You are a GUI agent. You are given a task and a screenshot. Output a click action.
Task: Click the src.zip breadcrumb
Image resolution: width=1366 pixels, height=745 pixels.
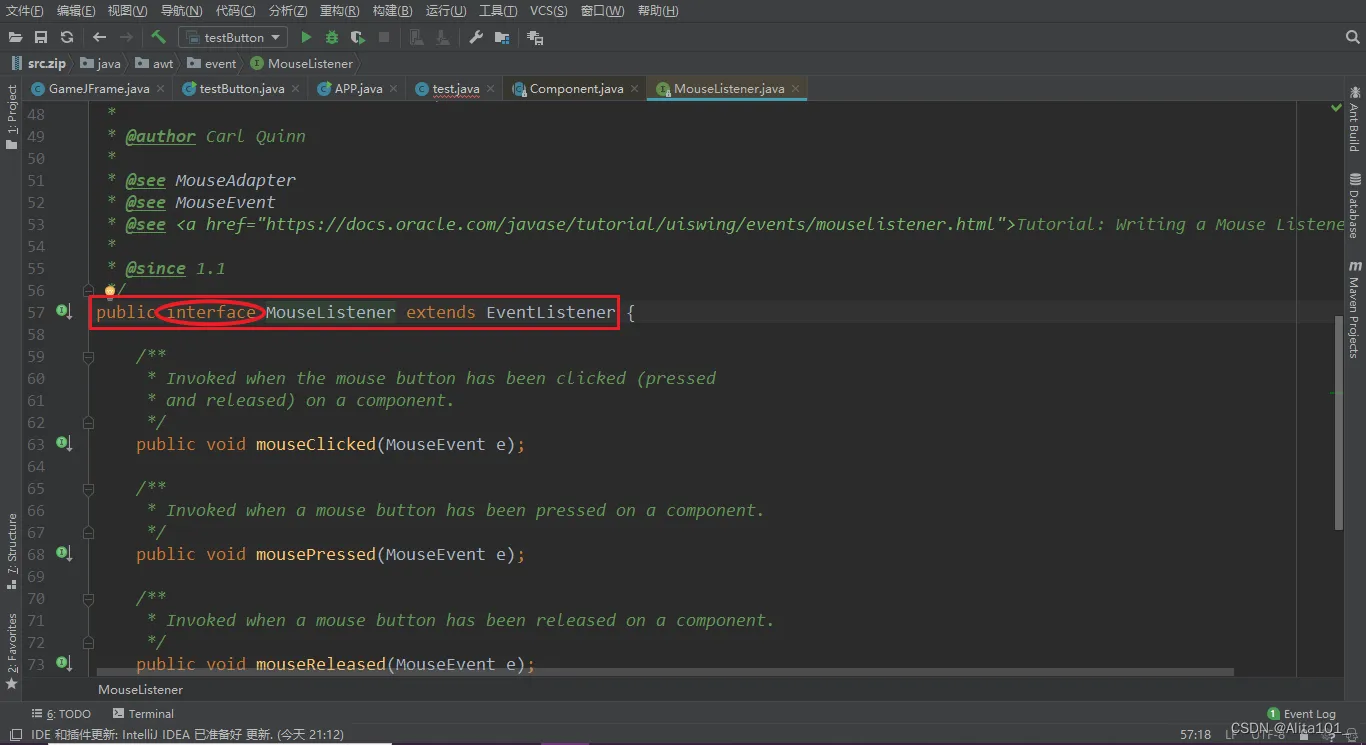click(x=40, y=63)
